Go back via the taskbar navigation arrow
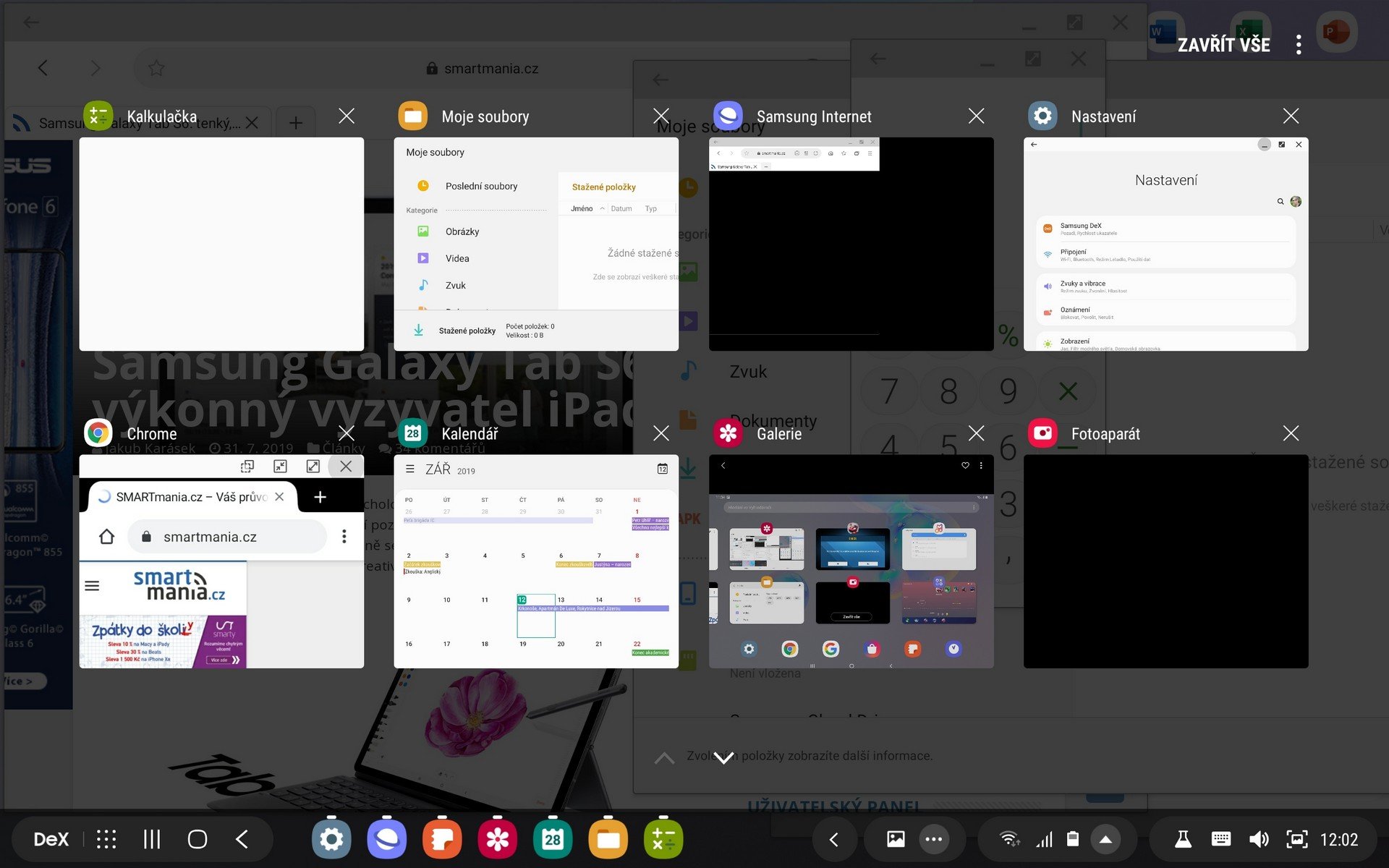 [x=242, y=839]
